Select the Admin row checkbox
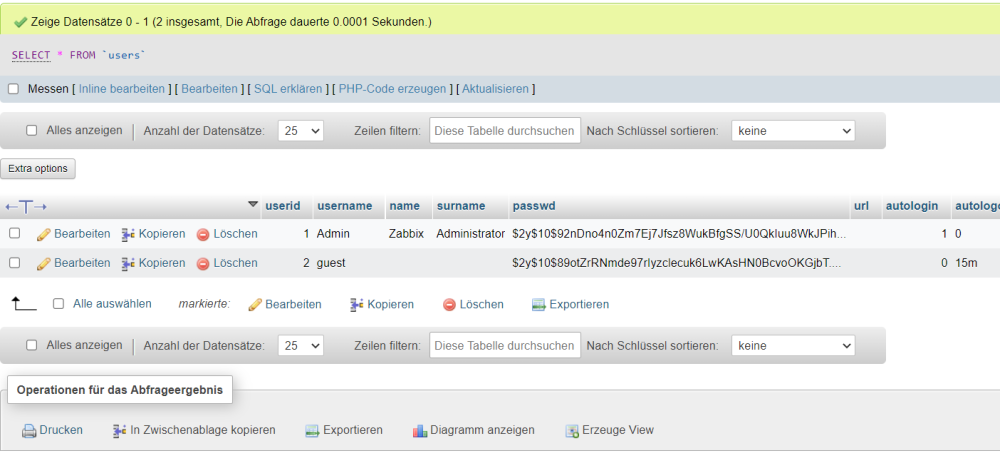Image resolution: width=1000 pixels, height=461 pixels. [x=14, y=233]
